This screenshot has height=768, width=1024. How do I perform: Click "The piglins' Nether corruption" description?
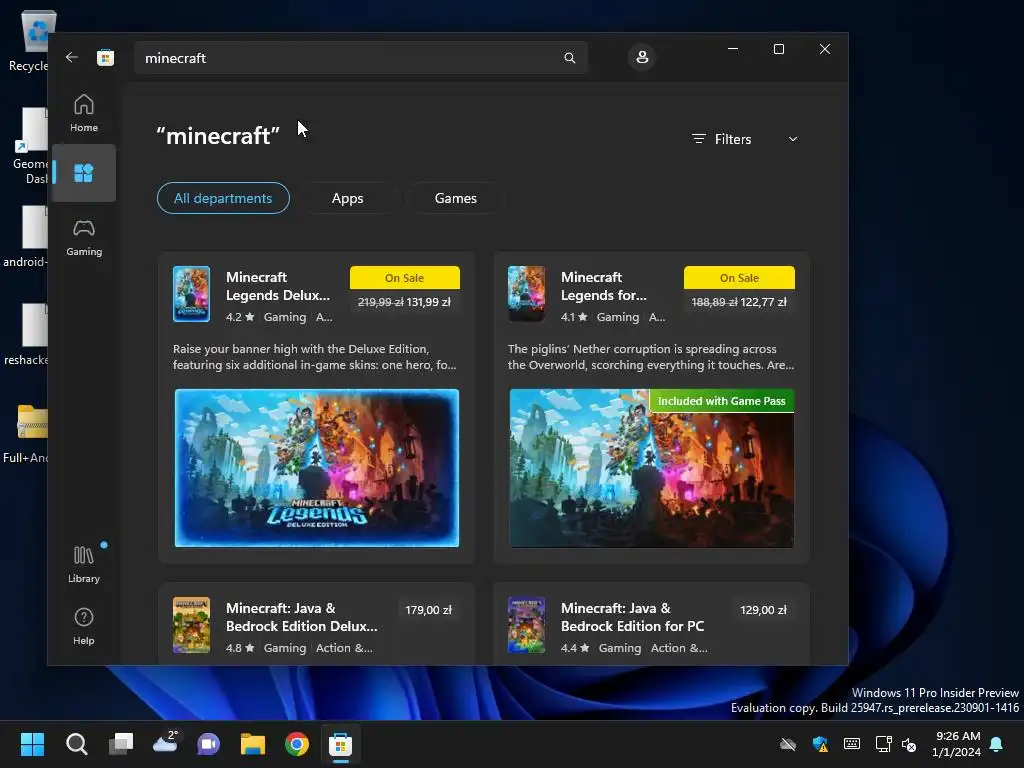(x=651, y=357)
